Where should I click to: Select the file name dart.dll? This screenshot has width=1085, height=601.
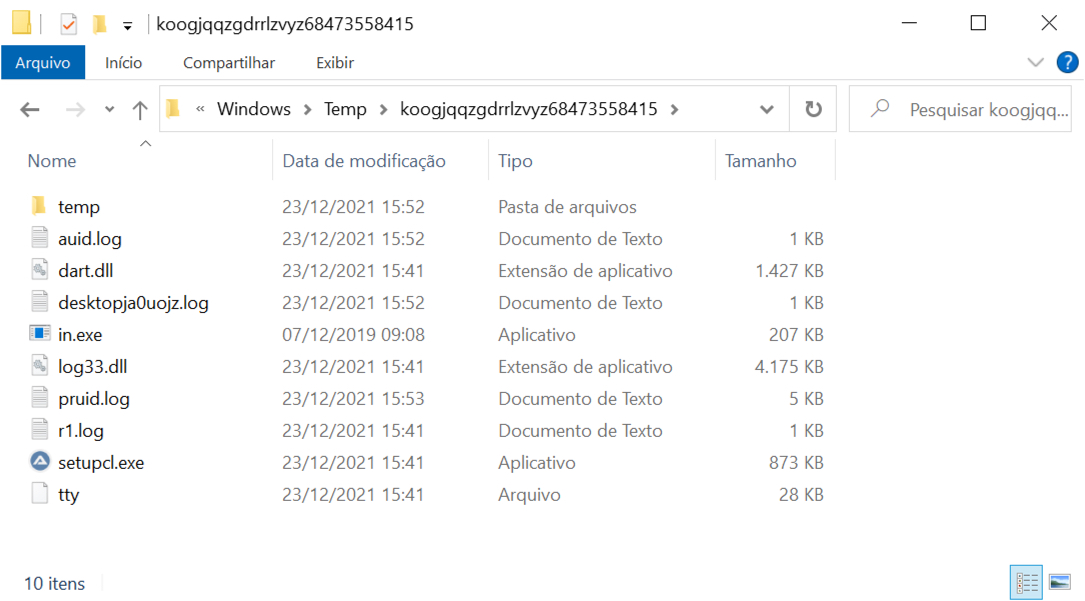tap(86, 270)
